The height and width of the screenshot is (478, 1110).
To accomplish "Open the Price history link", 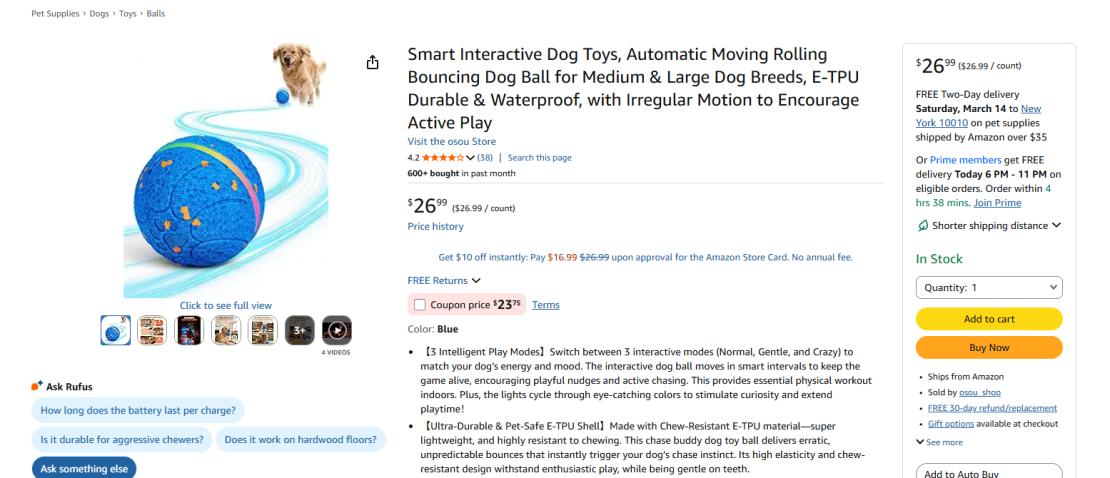I will 435,226.
